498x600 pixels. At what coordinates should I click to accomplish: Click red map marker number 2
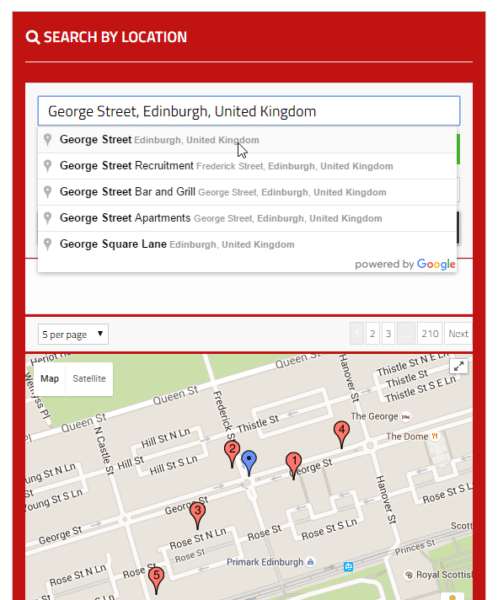(x=232, y=453)
